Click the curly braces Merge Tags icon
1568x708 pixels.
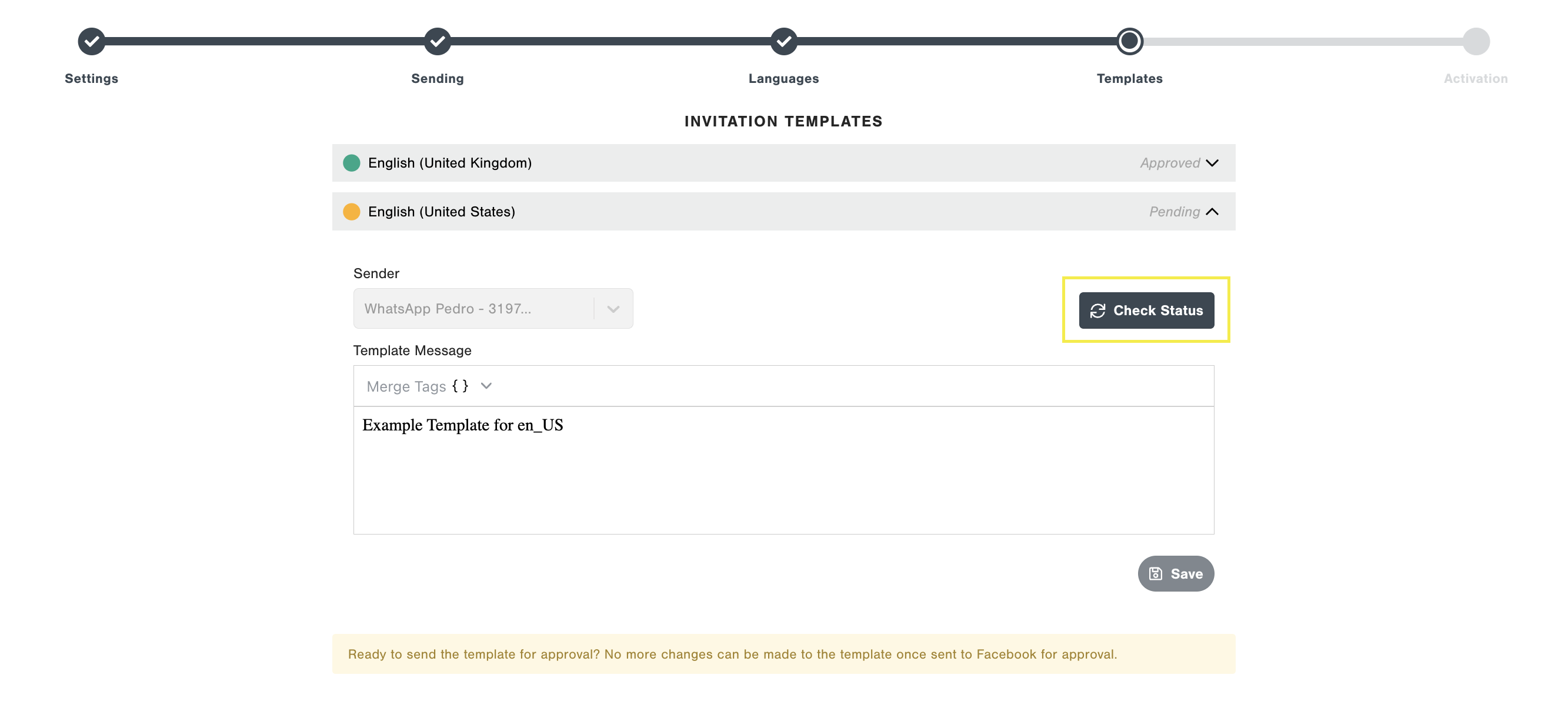[x=460, y=386]
